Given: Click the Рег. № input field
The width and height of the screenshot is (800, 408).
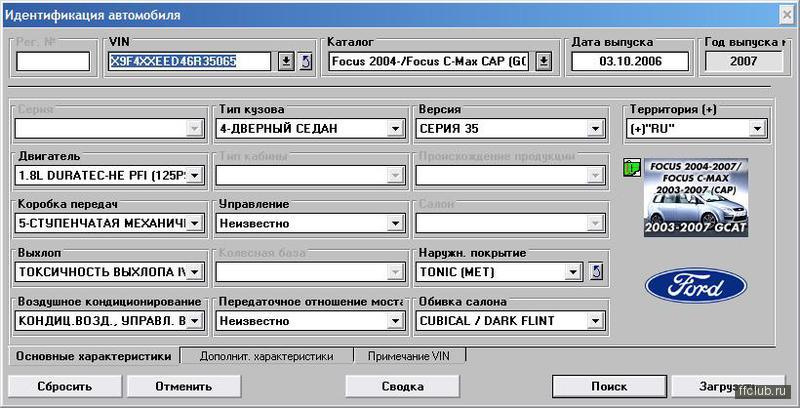Looking at the screenshot, I should pyautogui.click(x=53, y=62).
